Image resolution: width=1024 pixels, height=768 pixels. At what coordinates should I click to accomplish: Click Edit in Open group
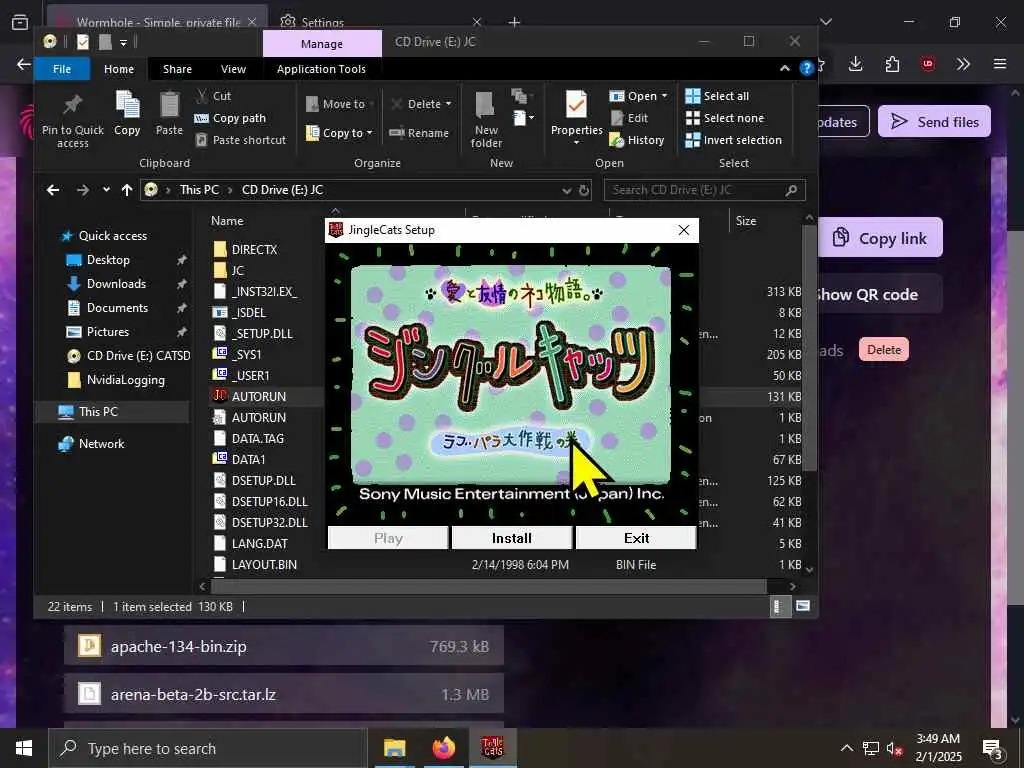(630, 118)
